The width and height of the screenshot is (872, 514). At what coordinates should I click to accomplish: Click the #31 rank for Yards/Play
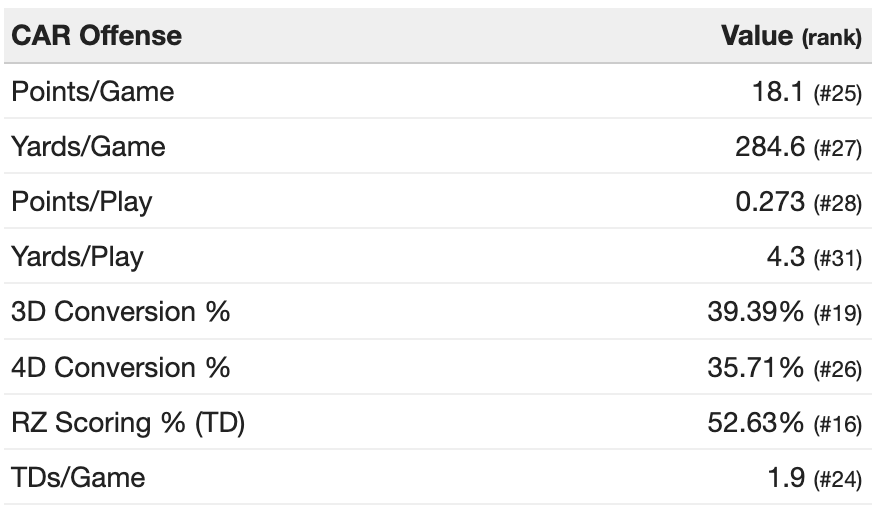pyautogui.click(x=837, y=258)
